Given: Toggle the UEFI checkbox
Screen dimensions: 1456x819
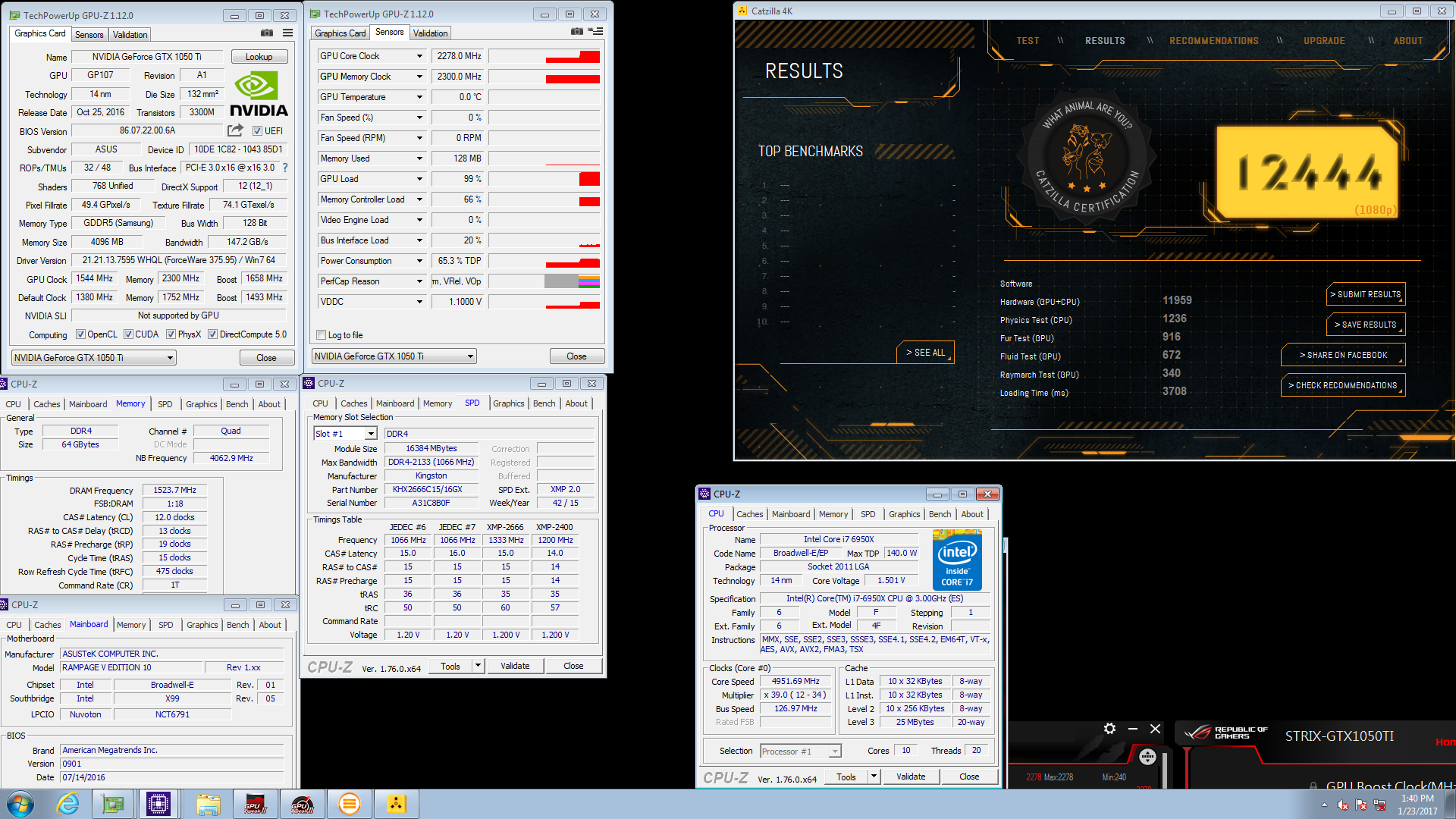Looking at the screenshot, I should coord(257,131).
